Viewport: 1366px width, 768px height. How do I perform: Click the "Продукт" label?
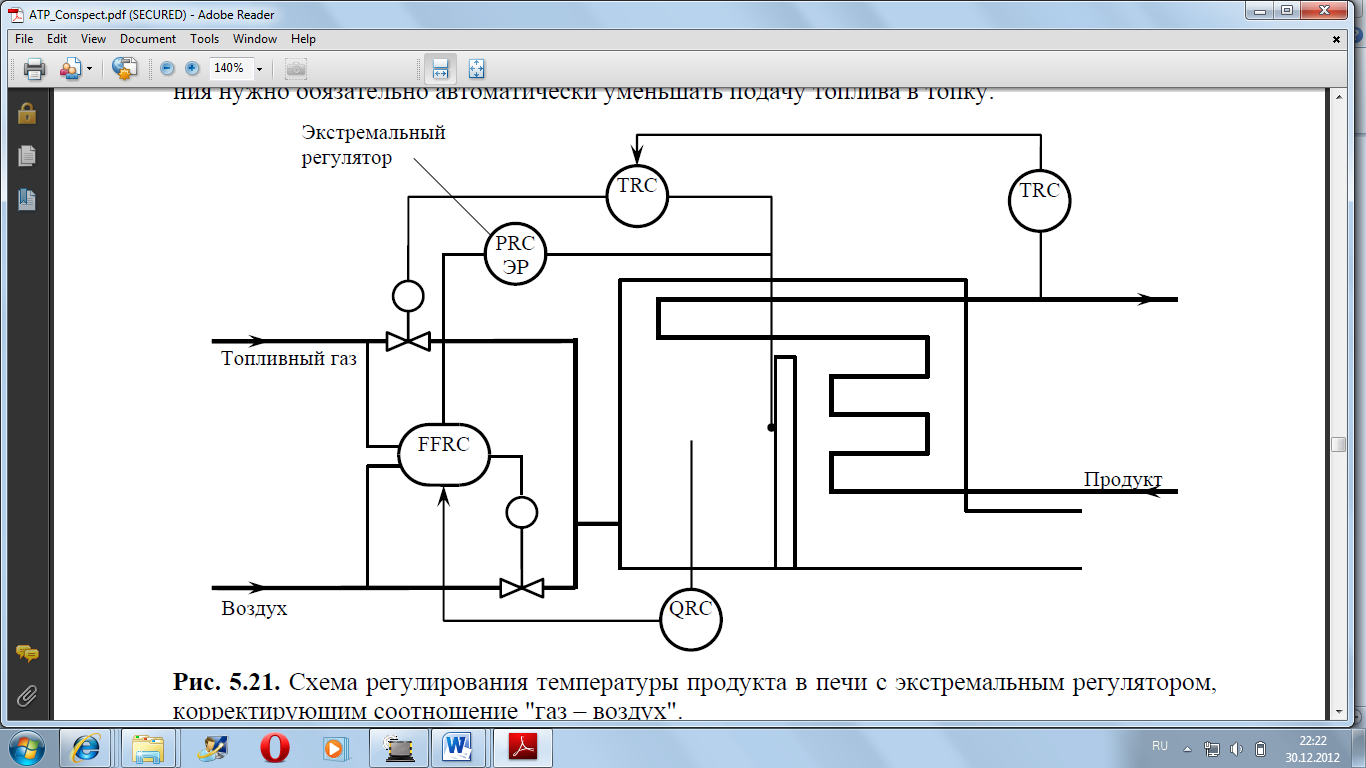(1123, 480)
